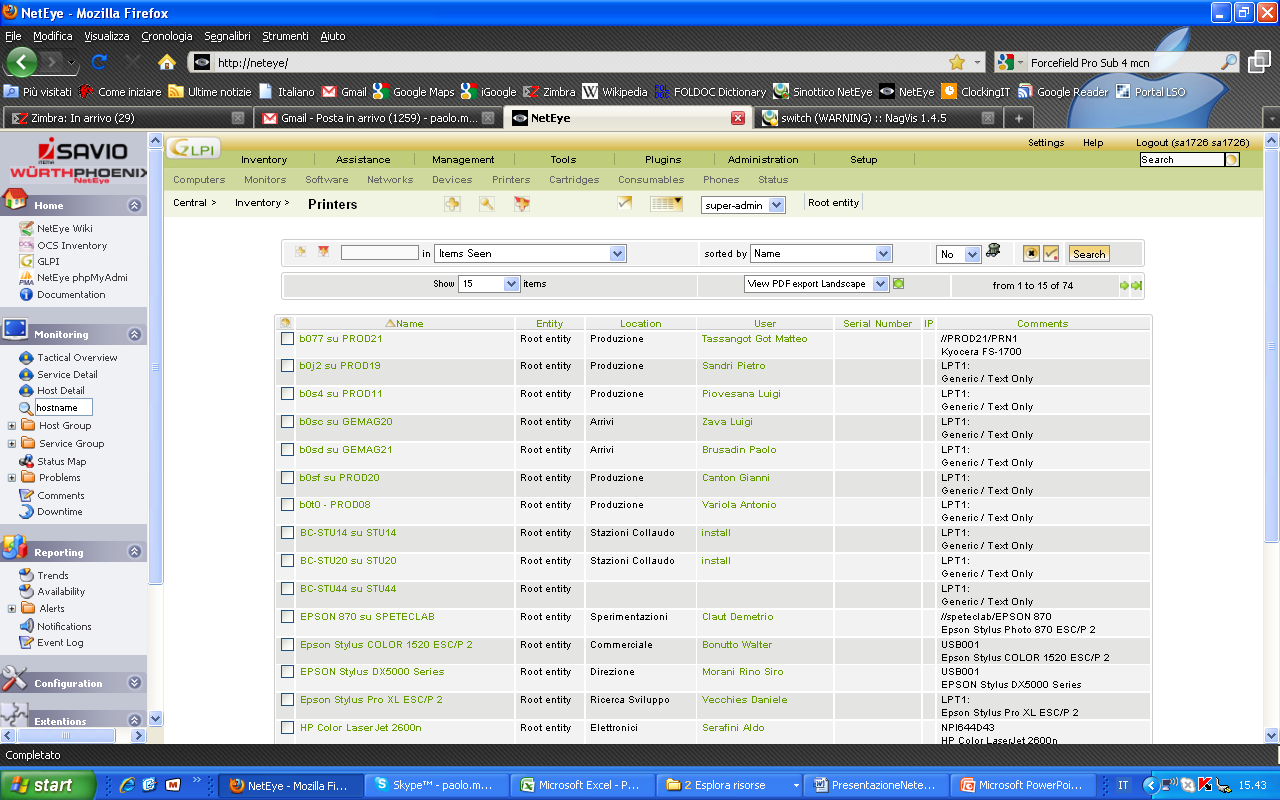Go to next page with green arrow

click(x=1124, y=286)
